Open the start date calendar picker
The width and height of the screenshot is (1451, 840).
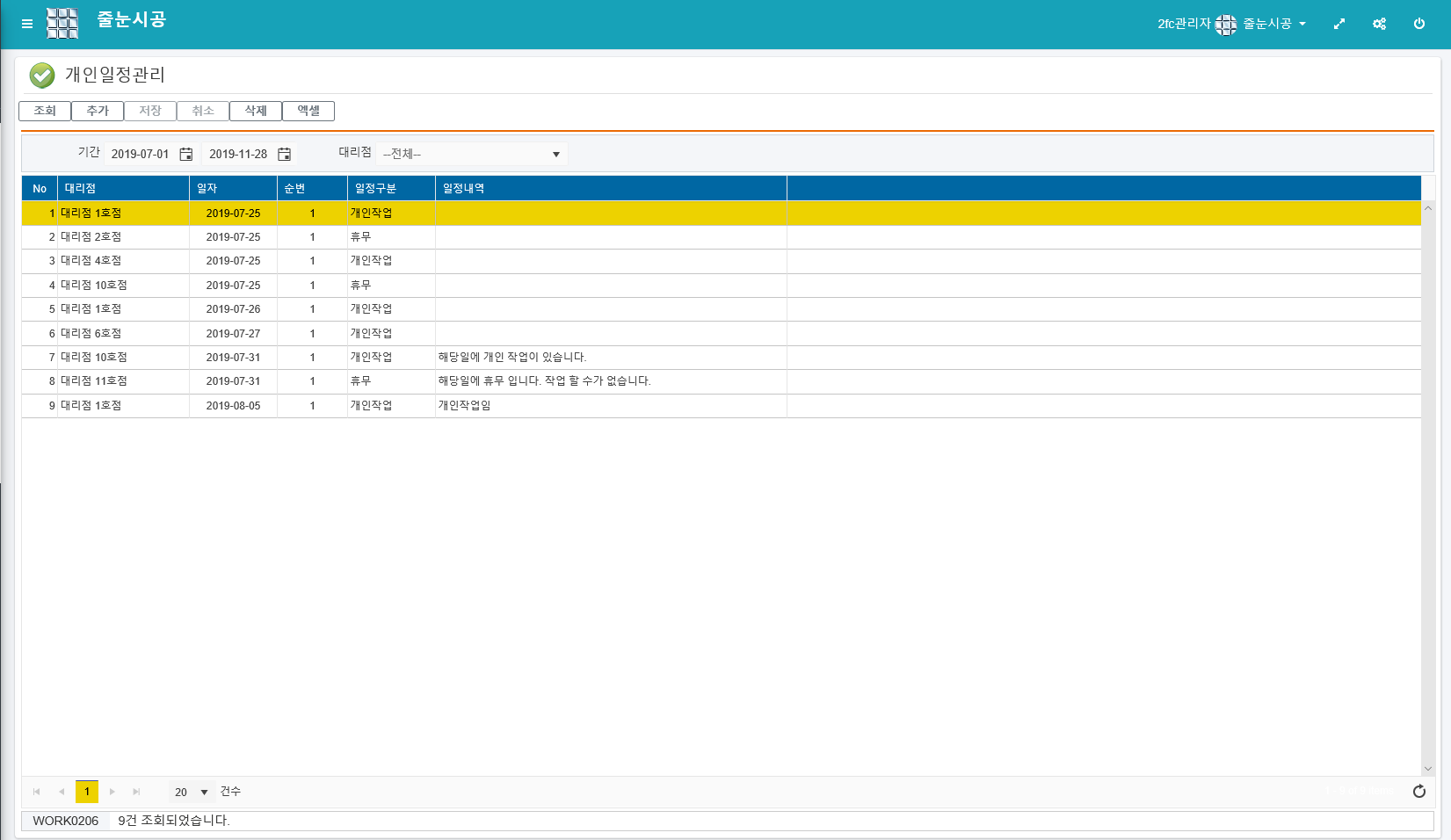(x=186, y=154)
